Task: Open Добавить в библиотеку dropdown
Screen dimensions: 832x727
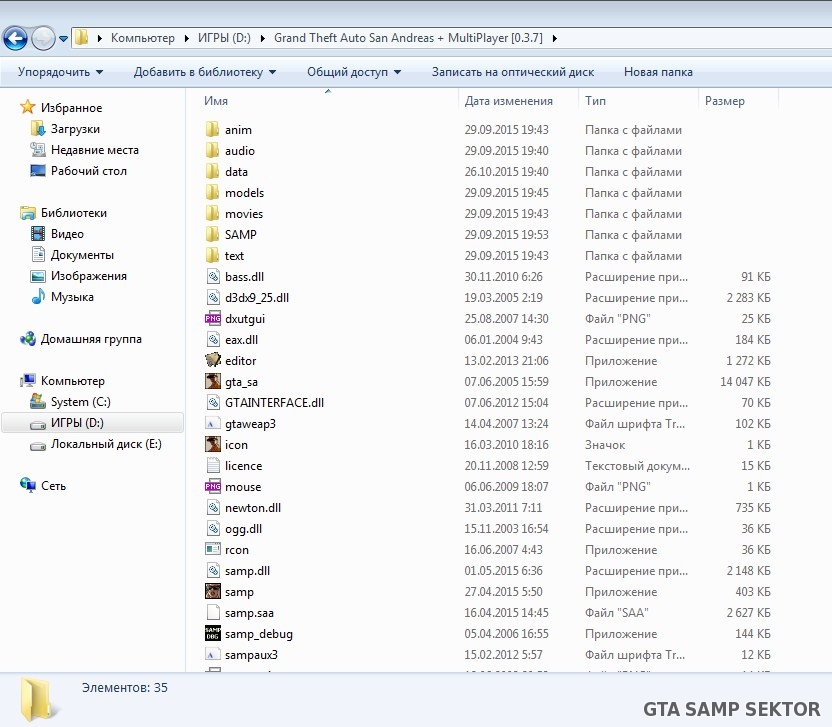Action: (205, 72)
